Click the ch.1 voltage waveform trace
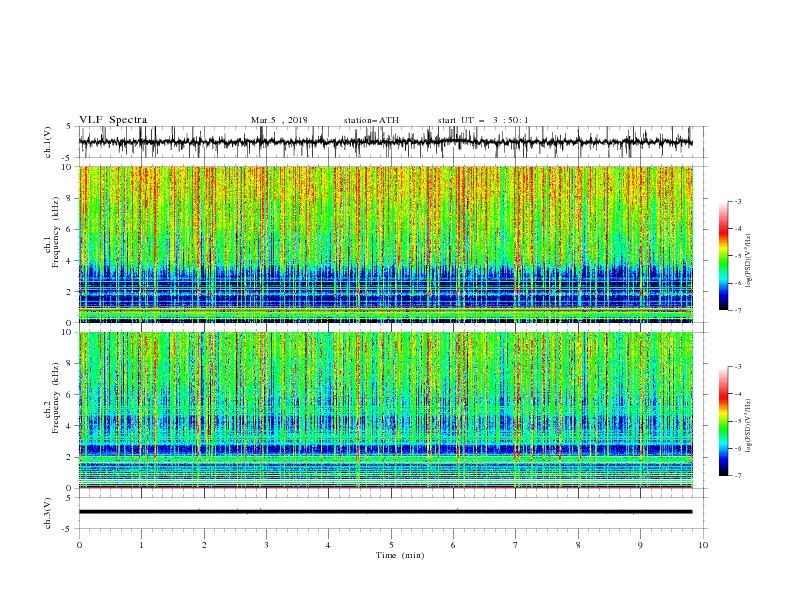This screenshot has width=792, height=612. point(385,142)
